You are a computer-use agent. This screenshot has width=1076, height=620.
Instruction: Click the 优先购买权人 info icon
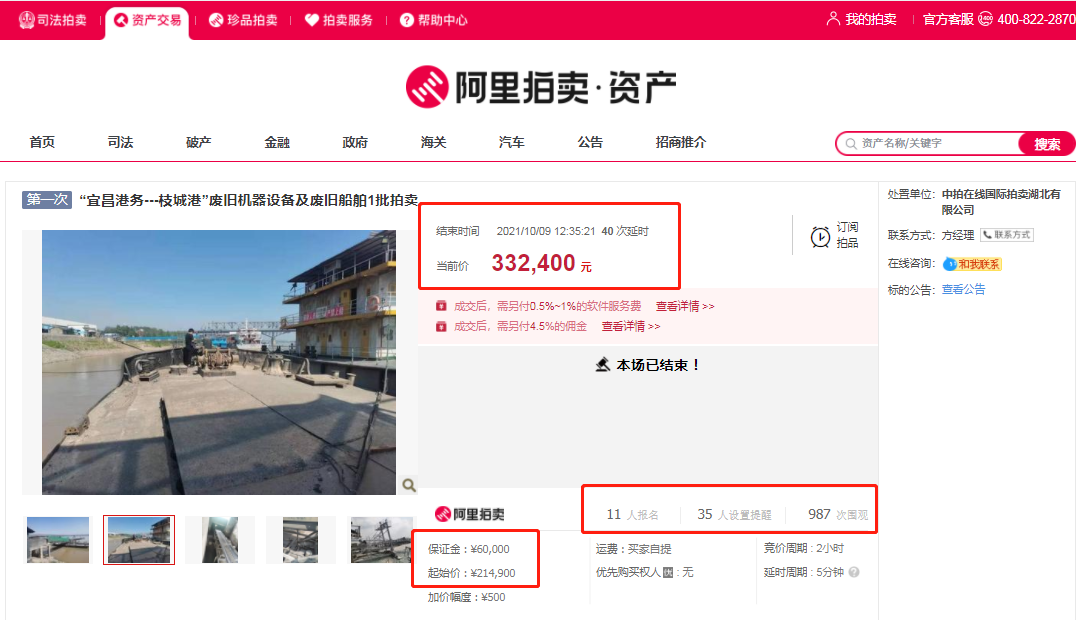668,573
